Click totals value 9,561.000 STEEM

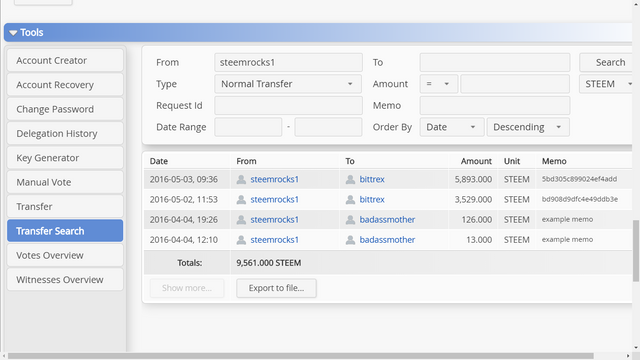click(x=269, y=263)
